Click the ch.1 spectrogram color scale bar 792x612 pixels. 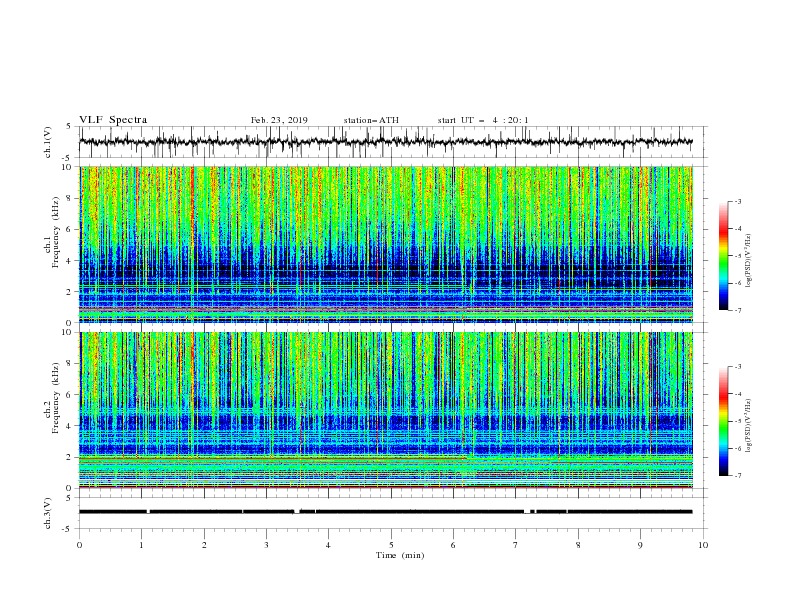(723, 256)
